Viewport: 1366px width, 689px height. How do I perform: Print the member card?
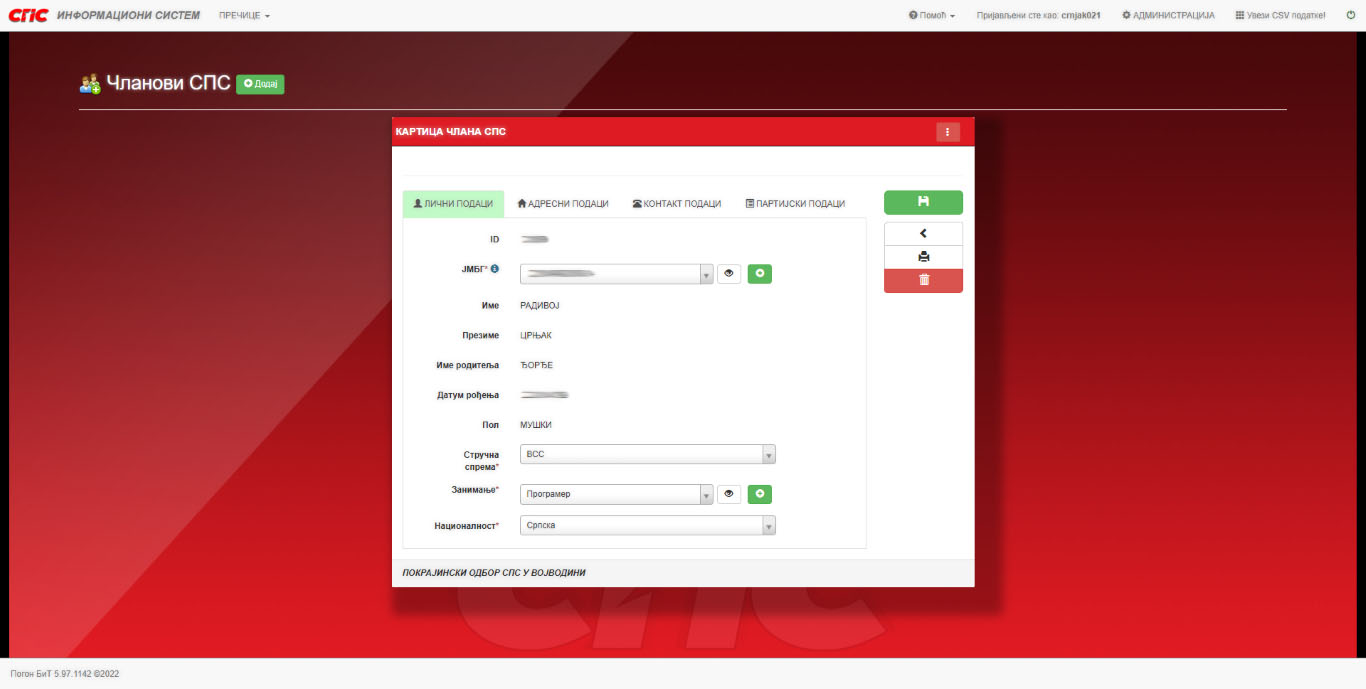[x=923, y=257]
